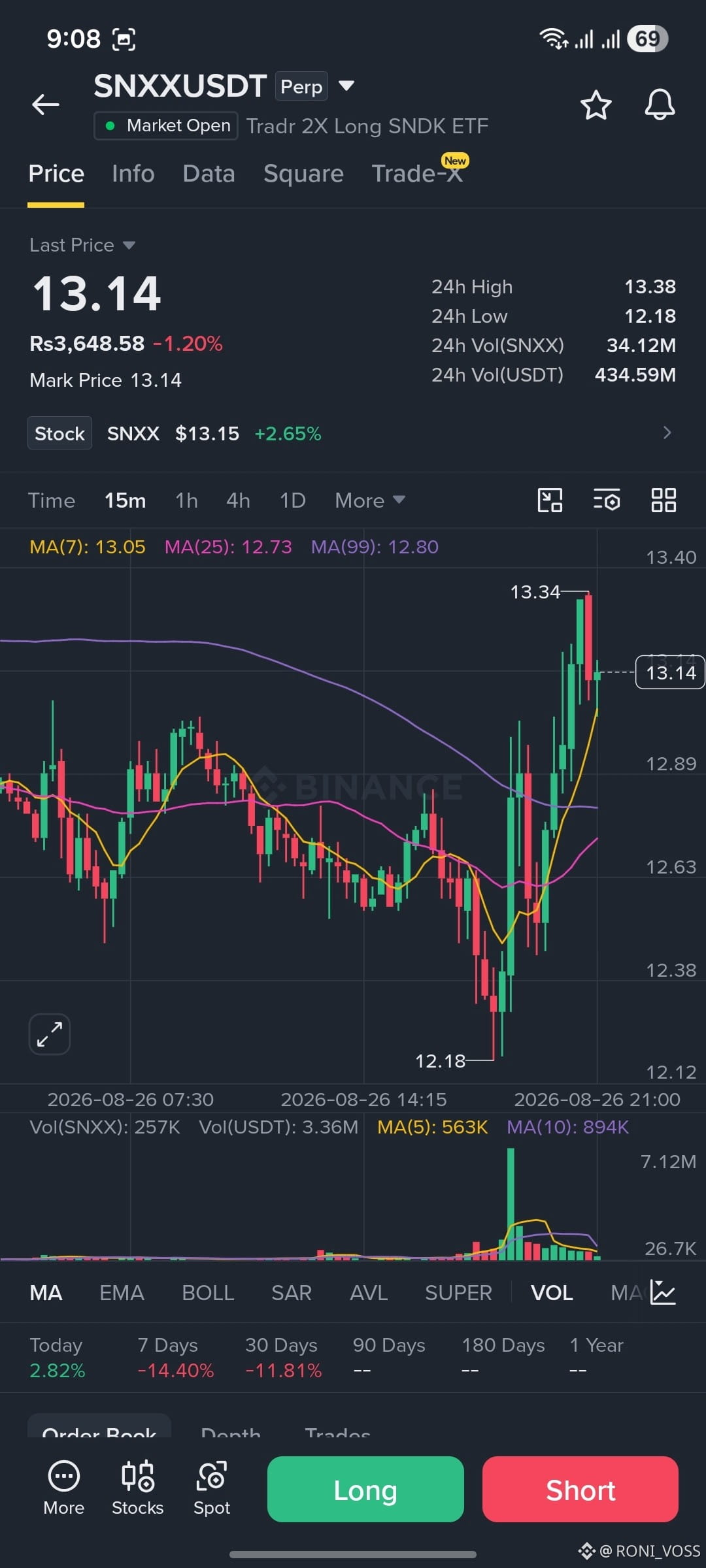The width and height of the screenshot is (706, 1568).
Task: Tap the volume MA(10): 894K legend
Action: pos(568,1127)
